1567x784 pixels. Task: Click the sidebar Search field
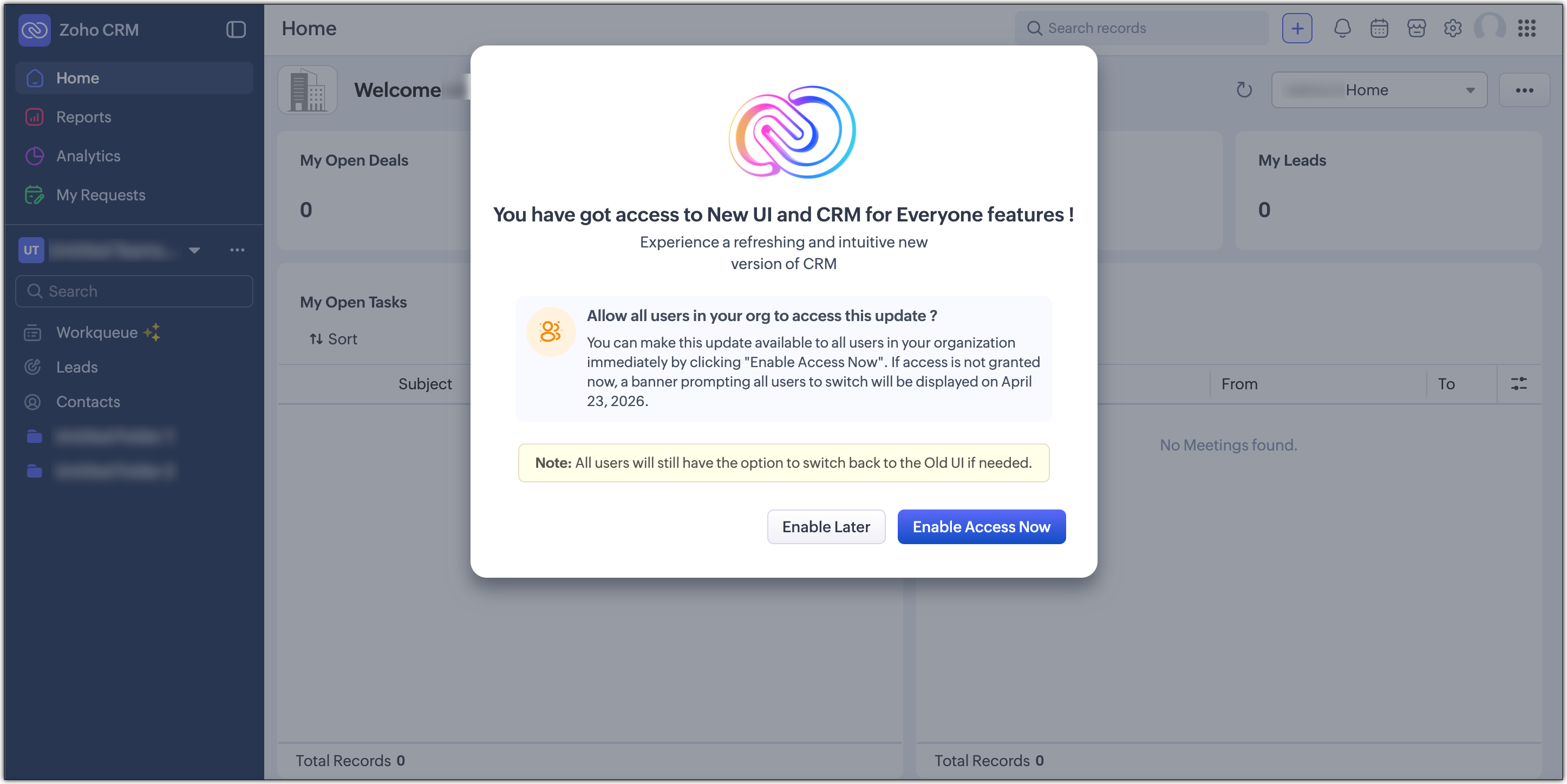click(134, 291)
